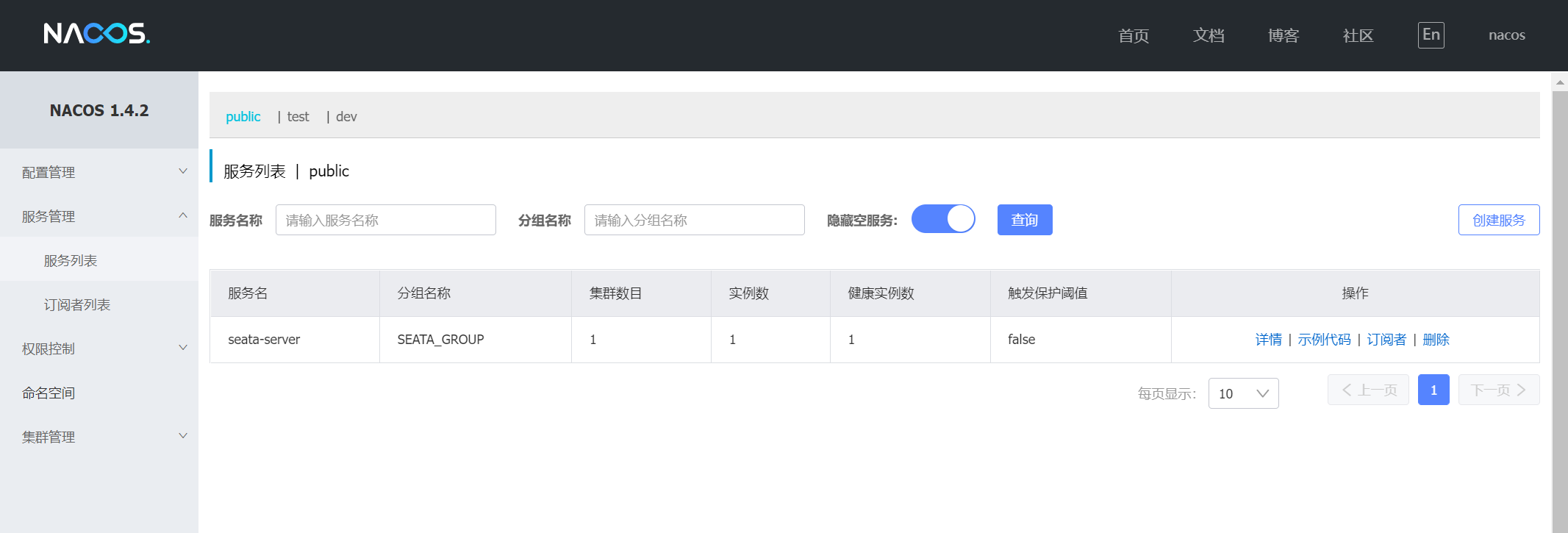Go to page 1 in pagination
Screen dimensions: 1568x533
point(1433,390)
